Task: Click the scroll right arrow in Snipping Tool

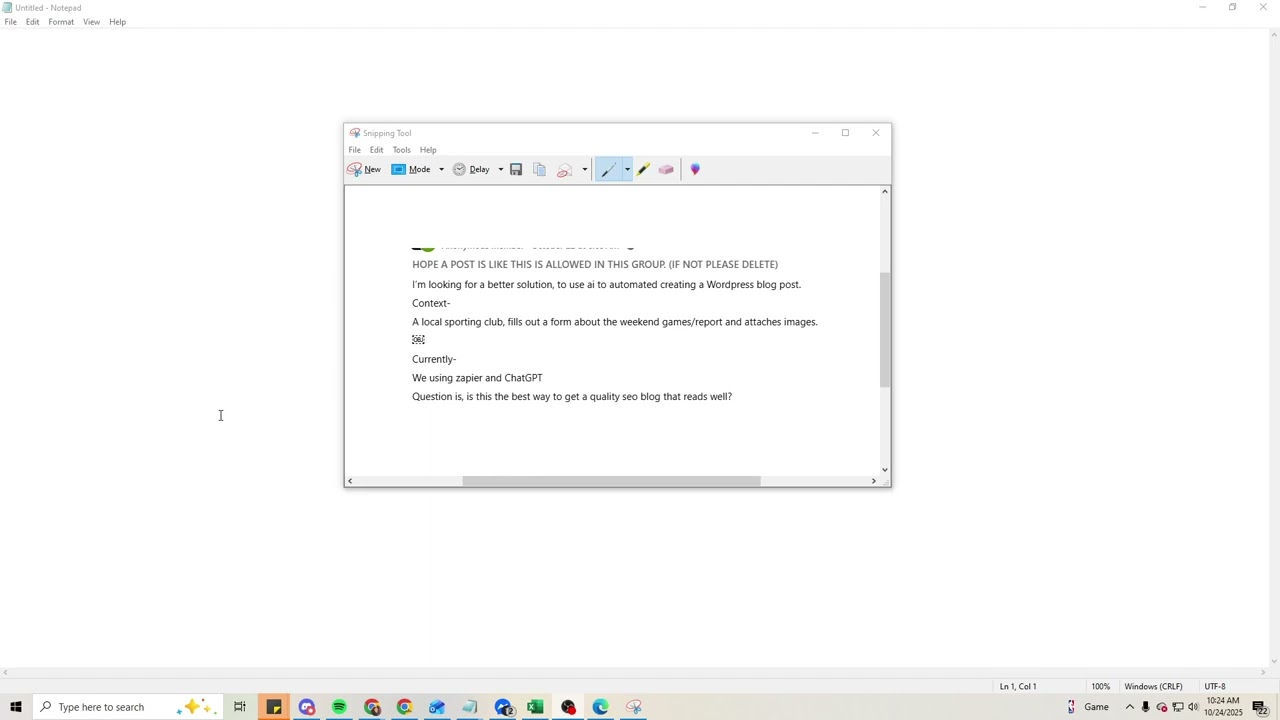Action: [874, 481]
